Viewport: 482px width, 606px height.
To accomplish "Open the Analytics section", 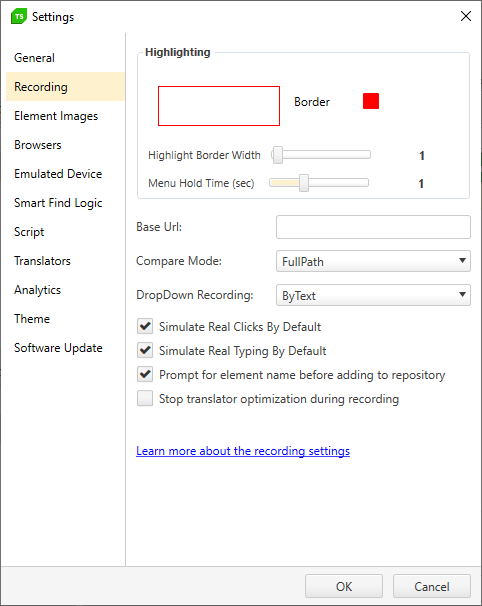I will pos(65,289).
